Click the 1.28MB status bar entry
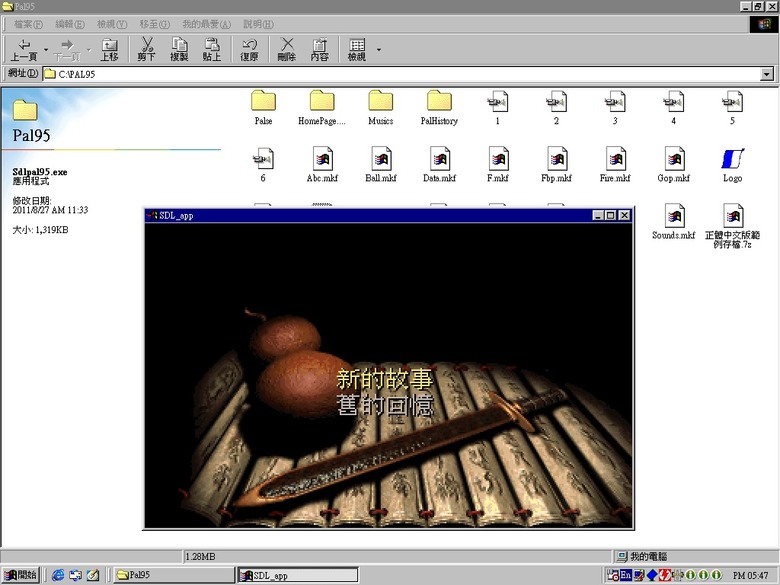This screenshot has width=780, height=585. [200, 556]
